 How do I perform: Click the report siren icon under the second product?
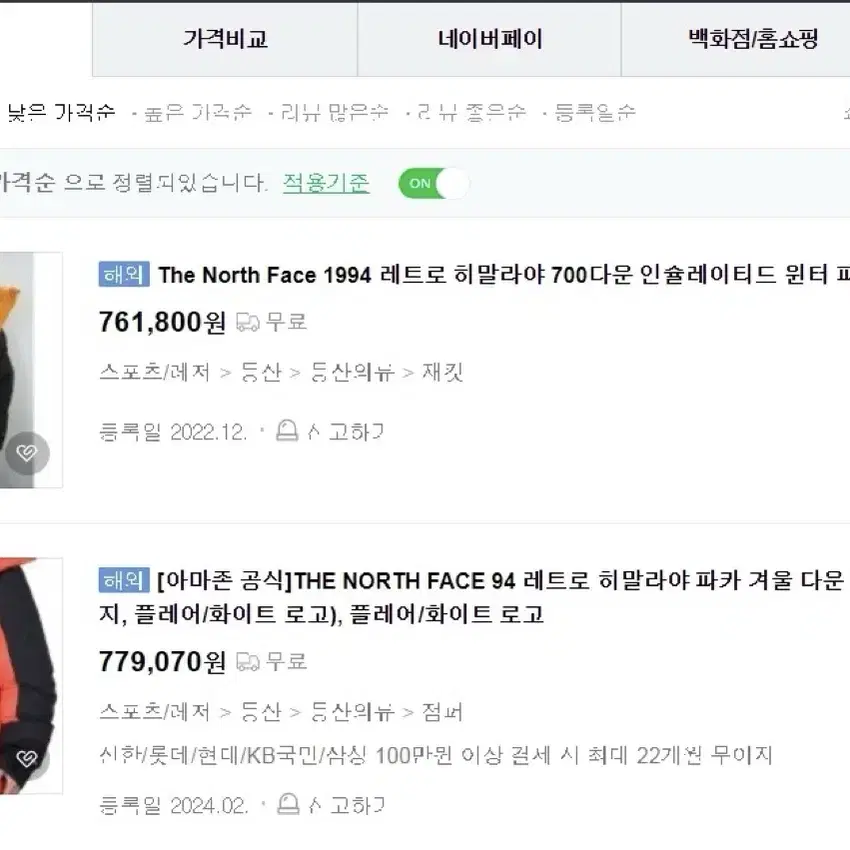point(288,804)
